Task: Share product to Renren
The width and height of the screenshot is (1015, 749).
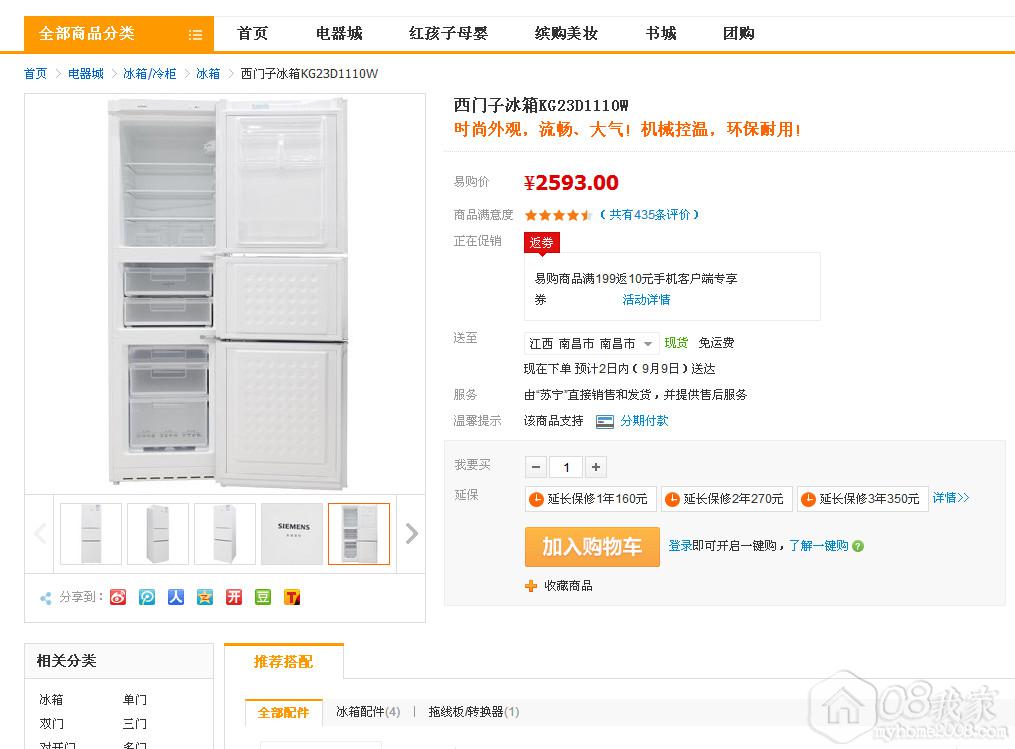Action: click(x=176, y=597)
